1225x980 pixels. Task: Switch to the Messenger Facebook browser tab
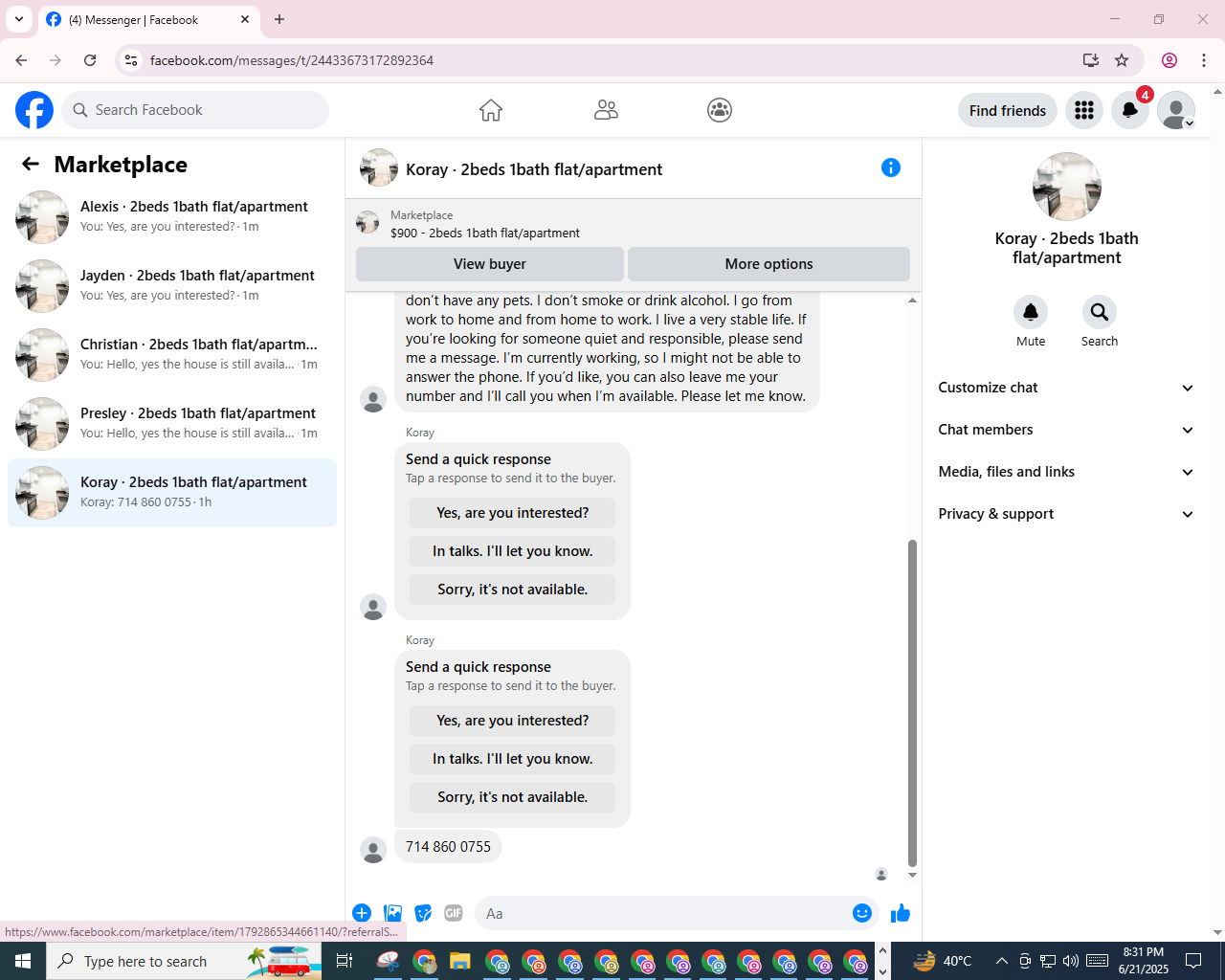click(148, 19)
